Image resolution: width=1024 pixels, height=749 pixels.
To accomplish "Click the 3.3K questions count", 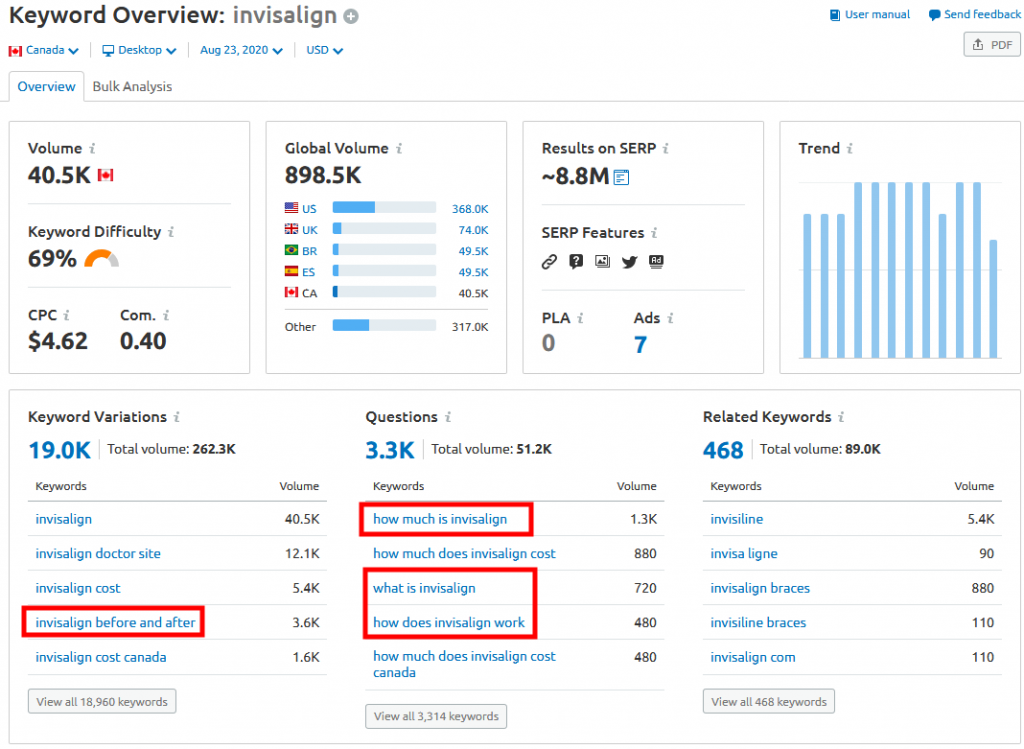I will (x=390, y=450).
